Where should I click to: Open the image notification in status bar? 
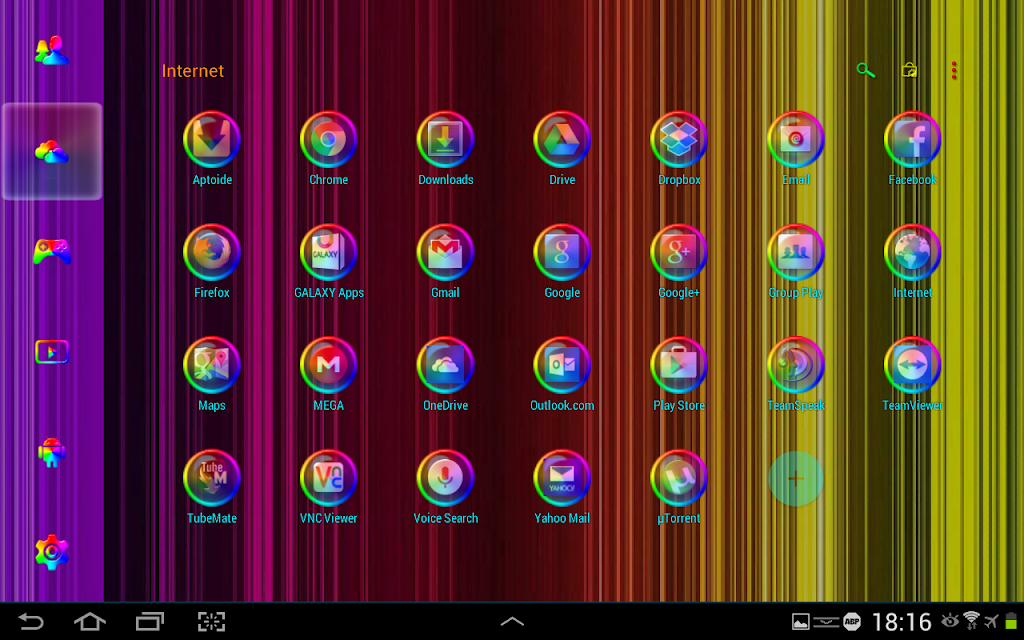point(801,622)
